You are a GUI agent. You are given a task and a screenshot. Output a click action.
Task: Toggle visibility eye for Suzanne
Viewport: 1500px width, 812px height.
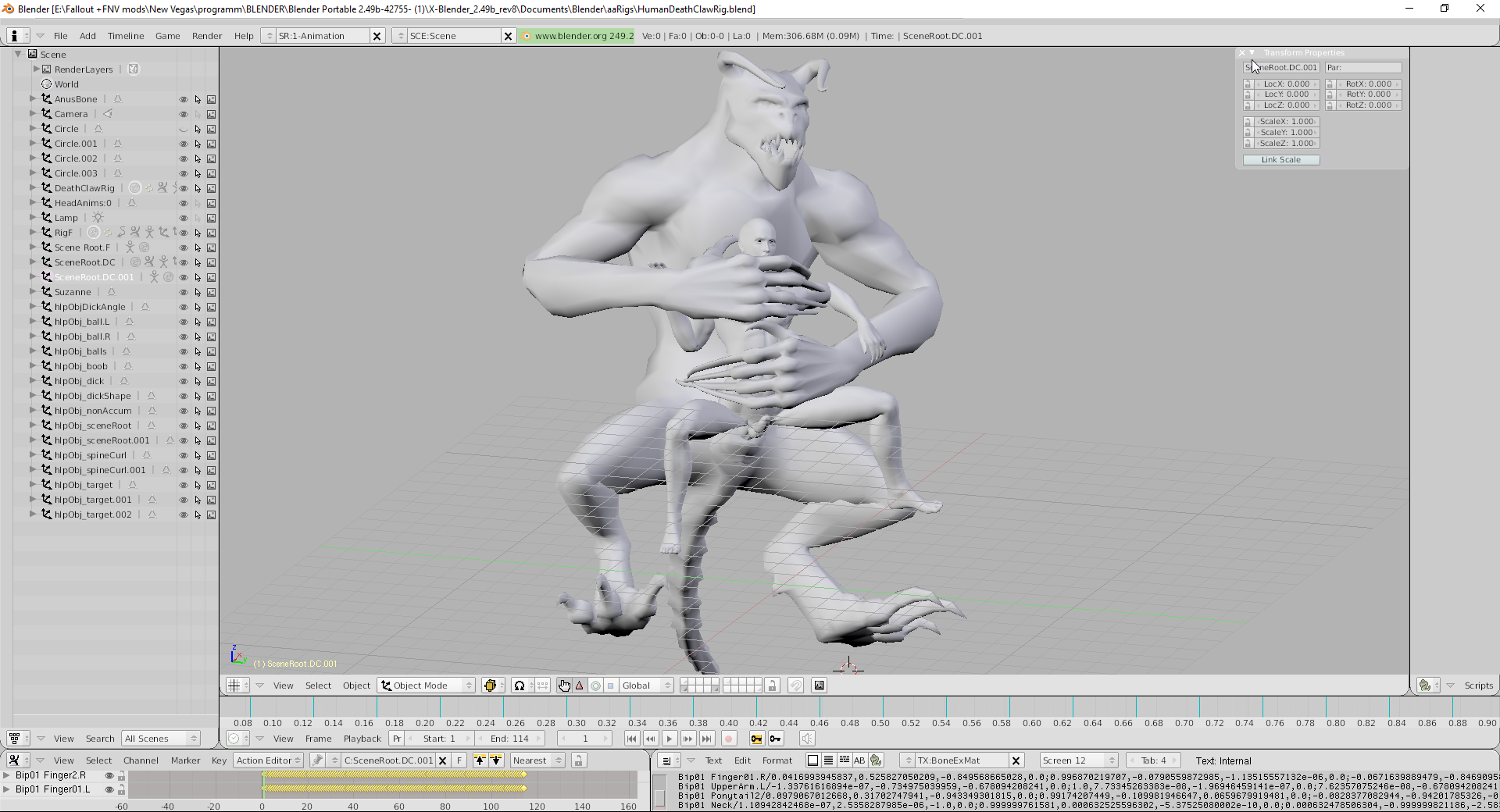tap(184, 292)
